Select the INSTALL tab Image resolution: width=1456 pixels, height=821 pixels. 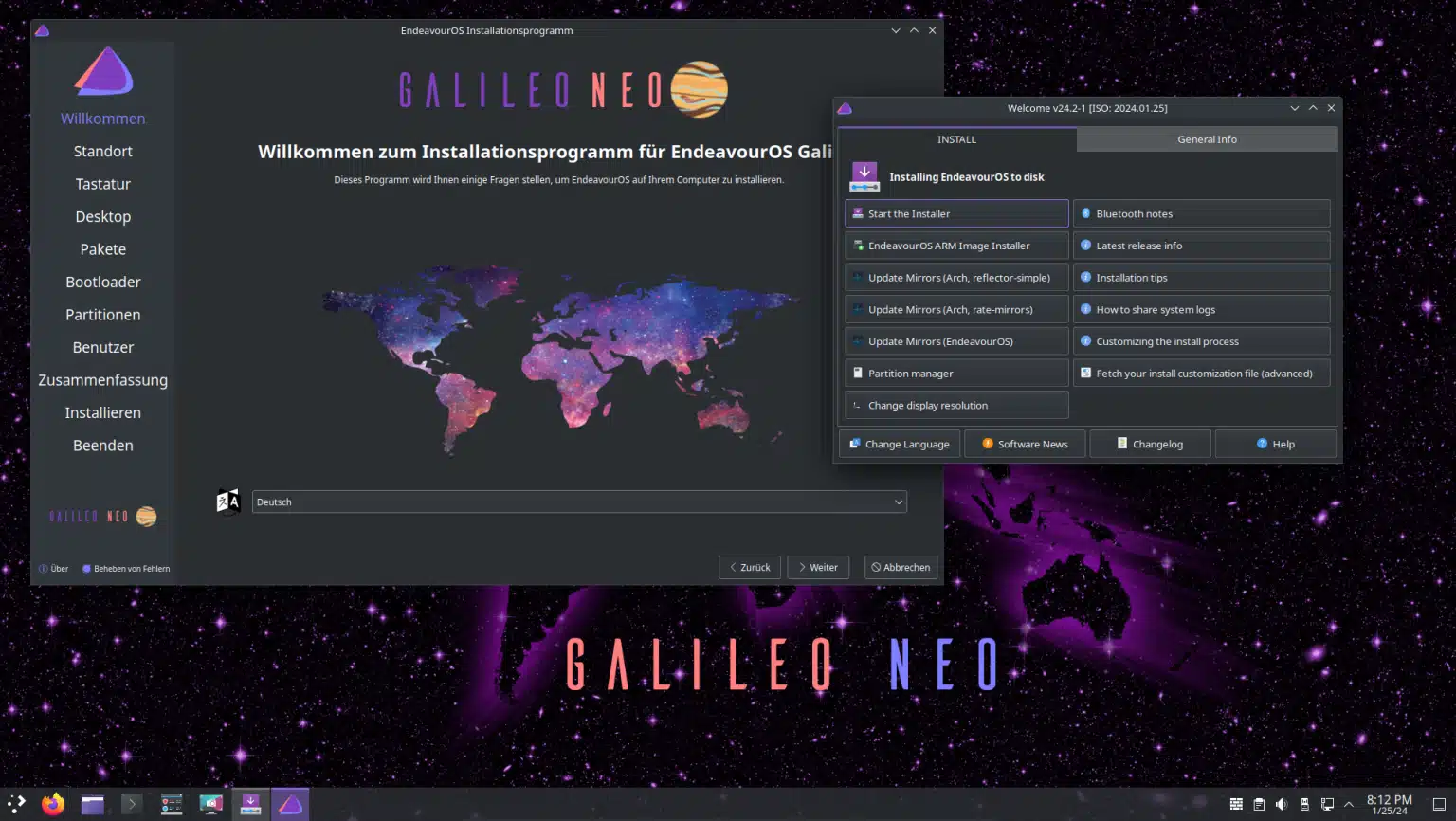click(956, 139)
